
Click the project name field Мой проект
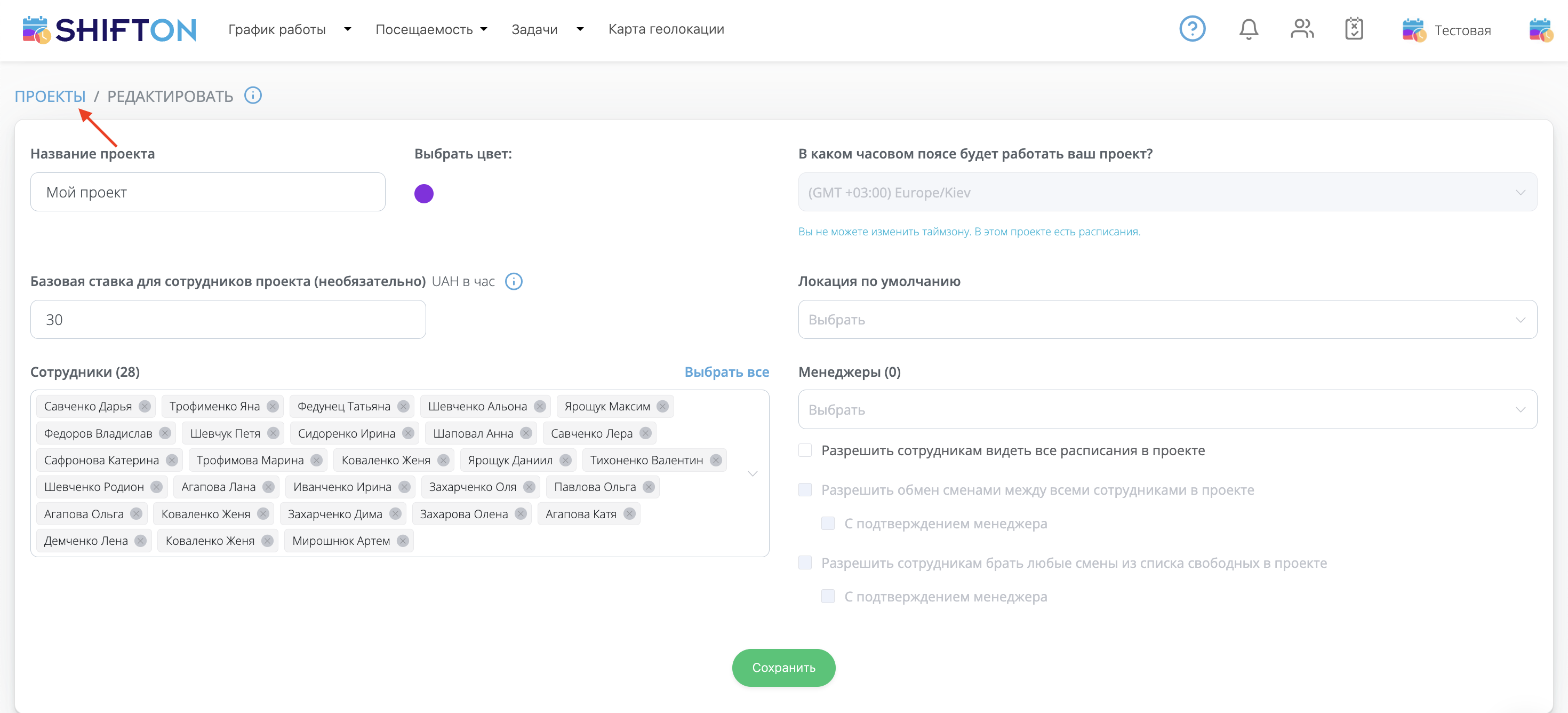click(x=207, y=192)
